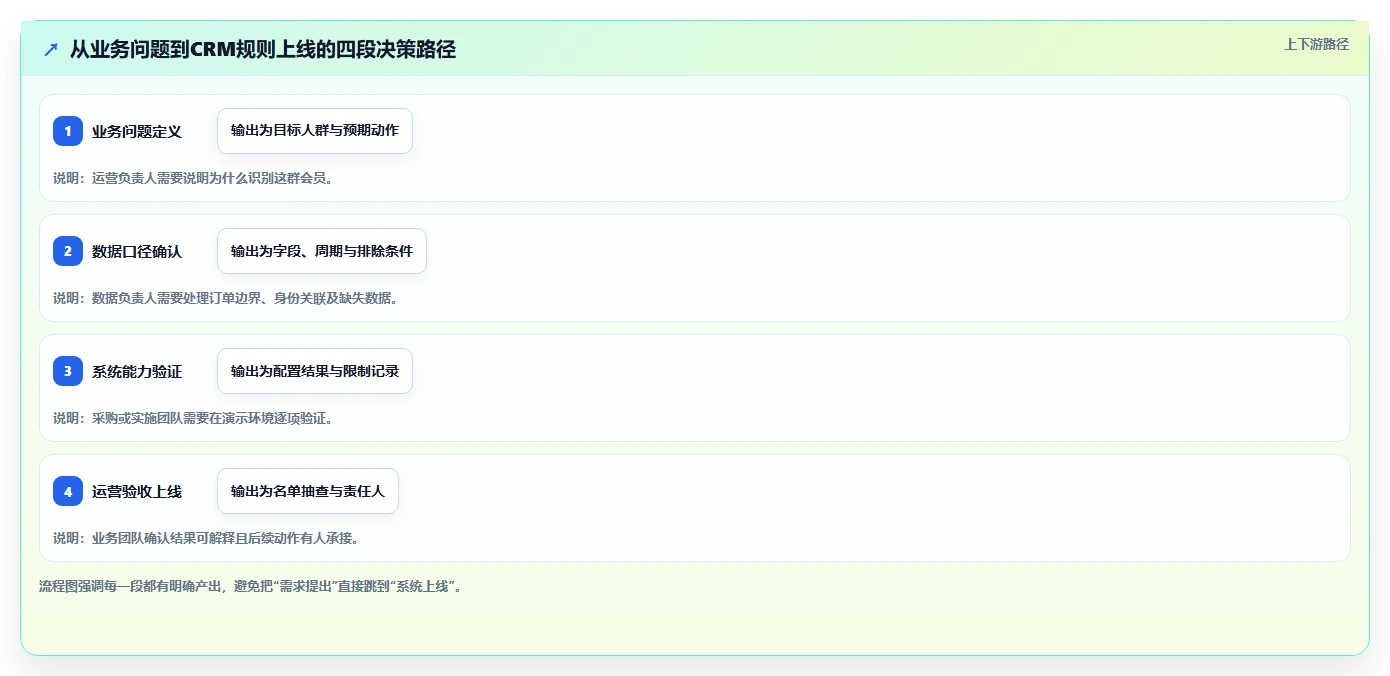Click the footer caption starting 流程图强调
This screenshot has height=676, width=1390.
(250, 586)
